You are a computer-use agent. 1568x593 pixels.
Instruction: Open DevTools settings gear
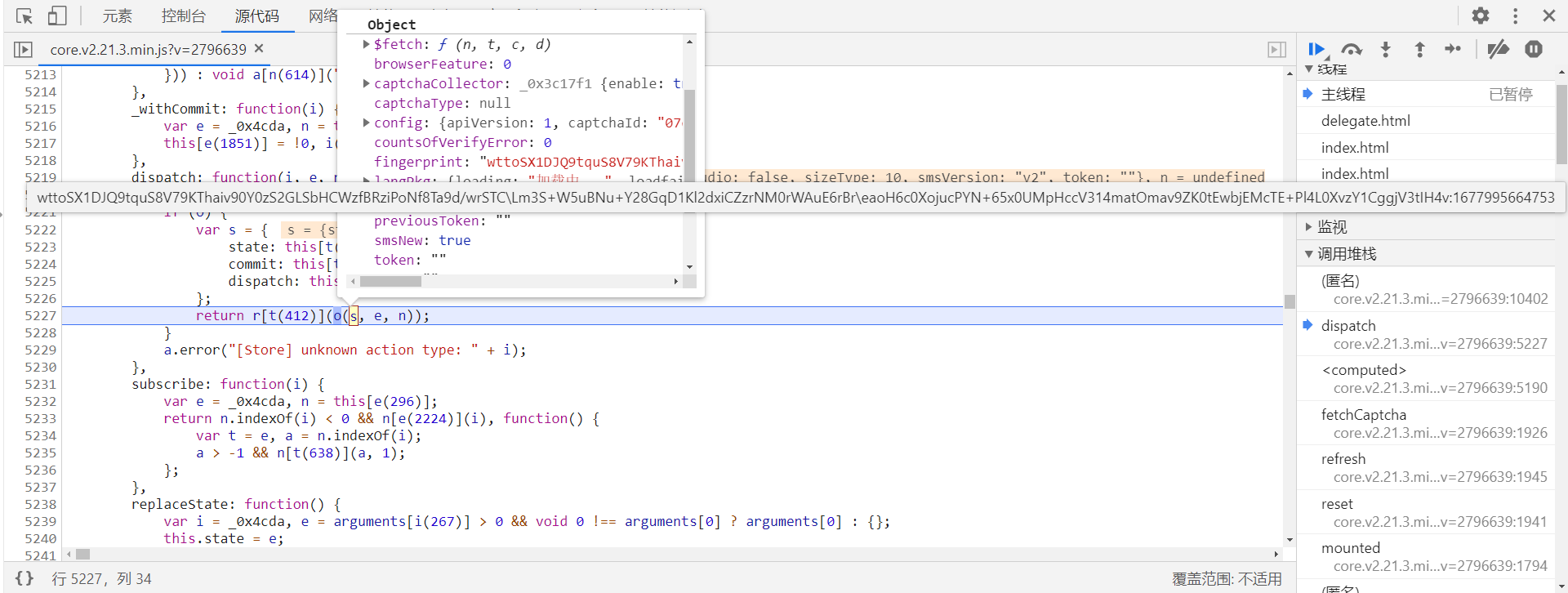tap(1481, 16)
